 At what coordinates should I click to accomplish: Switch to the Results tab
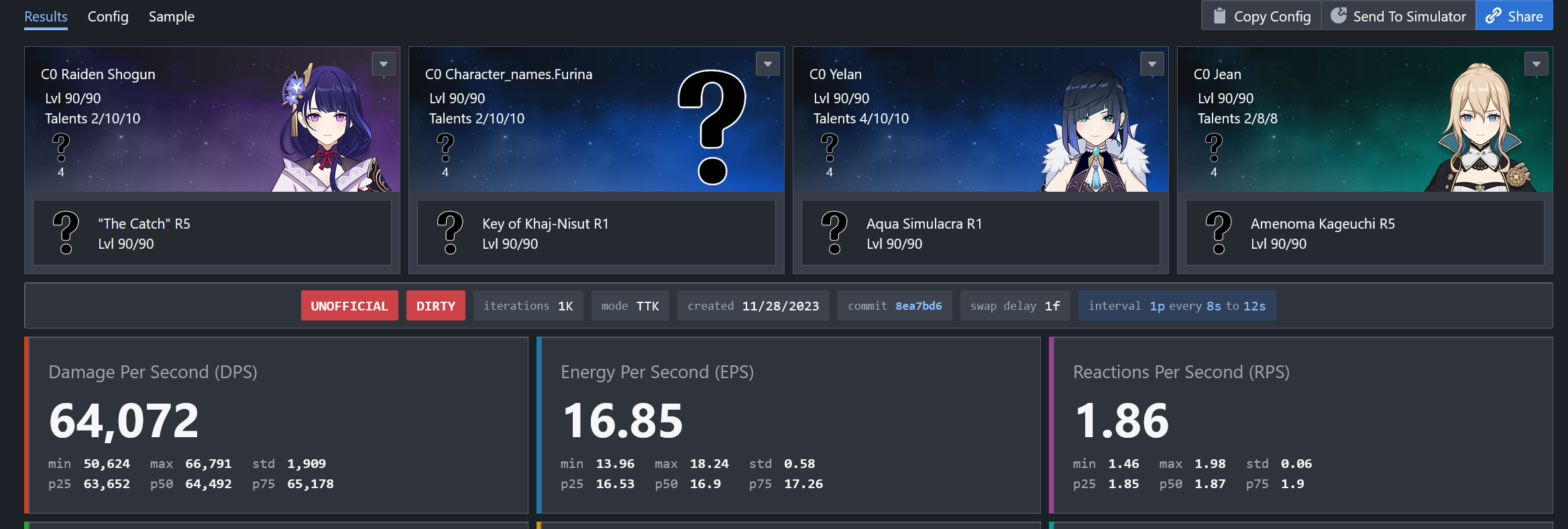[46, 17]
